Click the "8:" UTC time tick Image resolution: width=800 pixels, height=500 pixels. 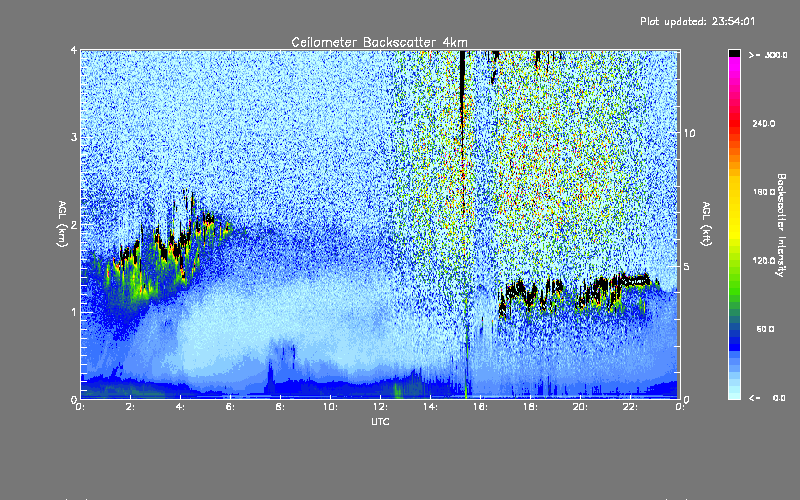coord(280,407)
